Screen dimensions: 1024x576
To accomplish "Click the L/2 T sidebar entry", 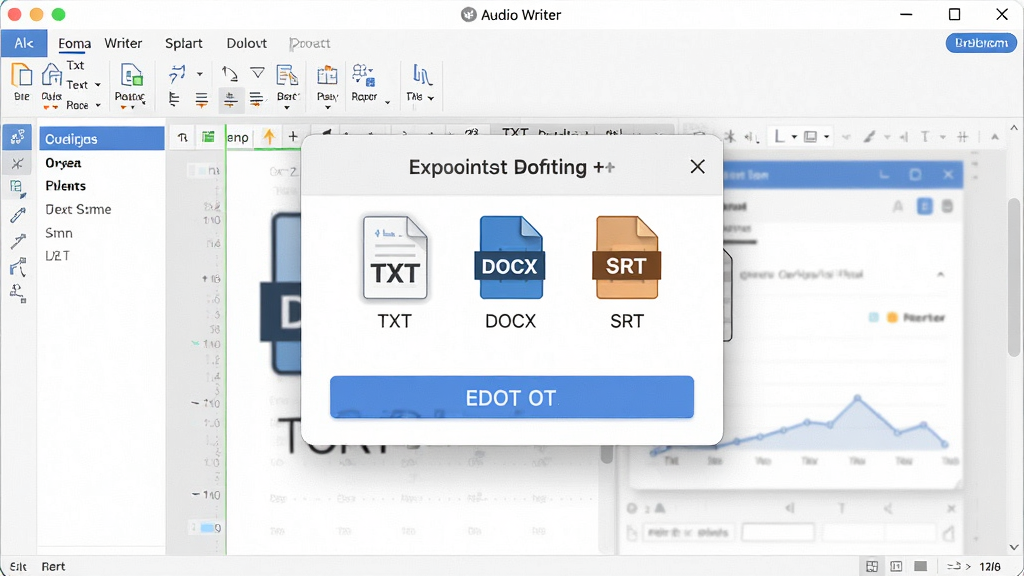I will pos(57,255).
